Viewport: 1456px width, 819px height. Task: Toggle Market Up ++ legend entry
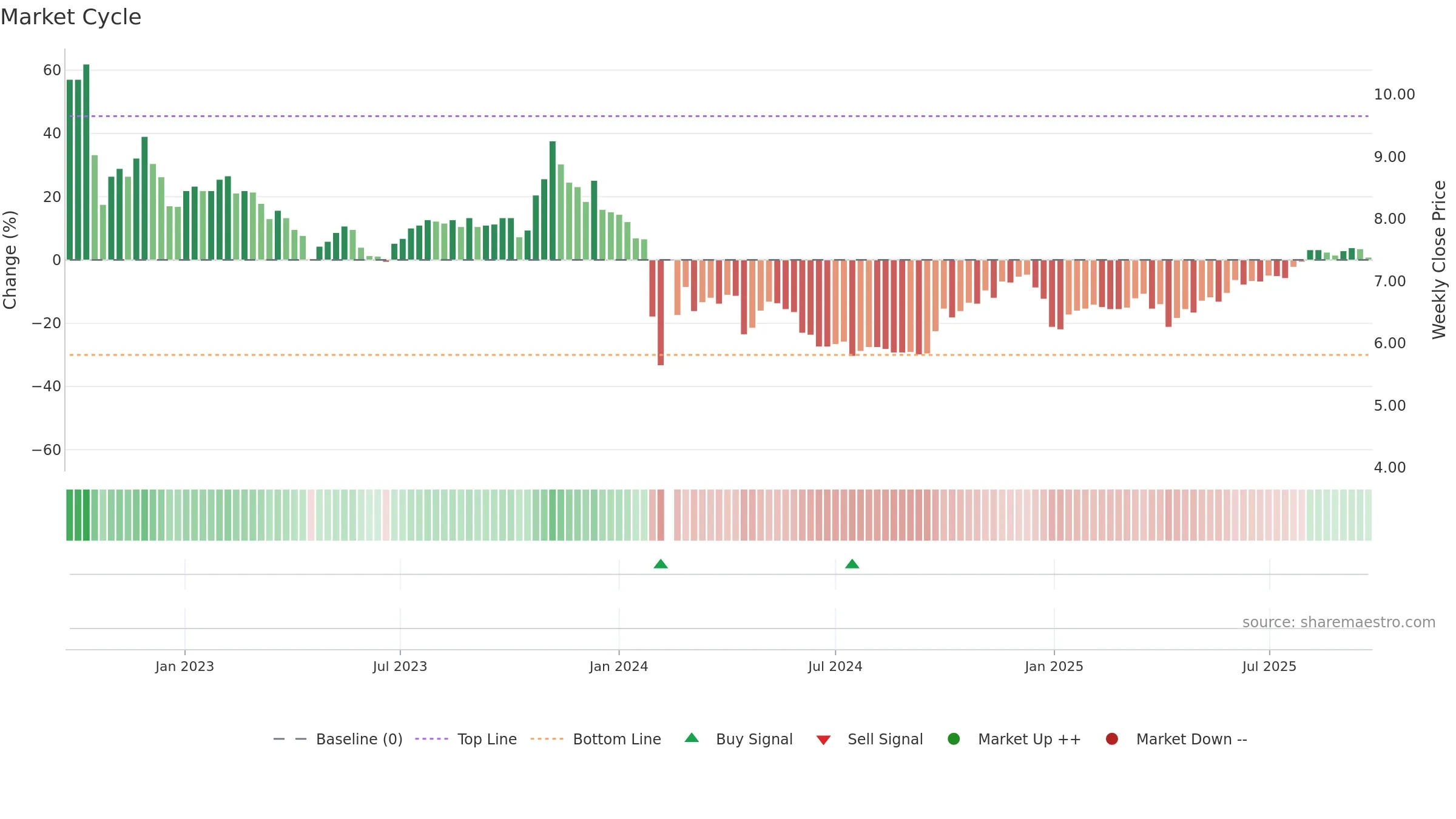tap(1014, 739)
